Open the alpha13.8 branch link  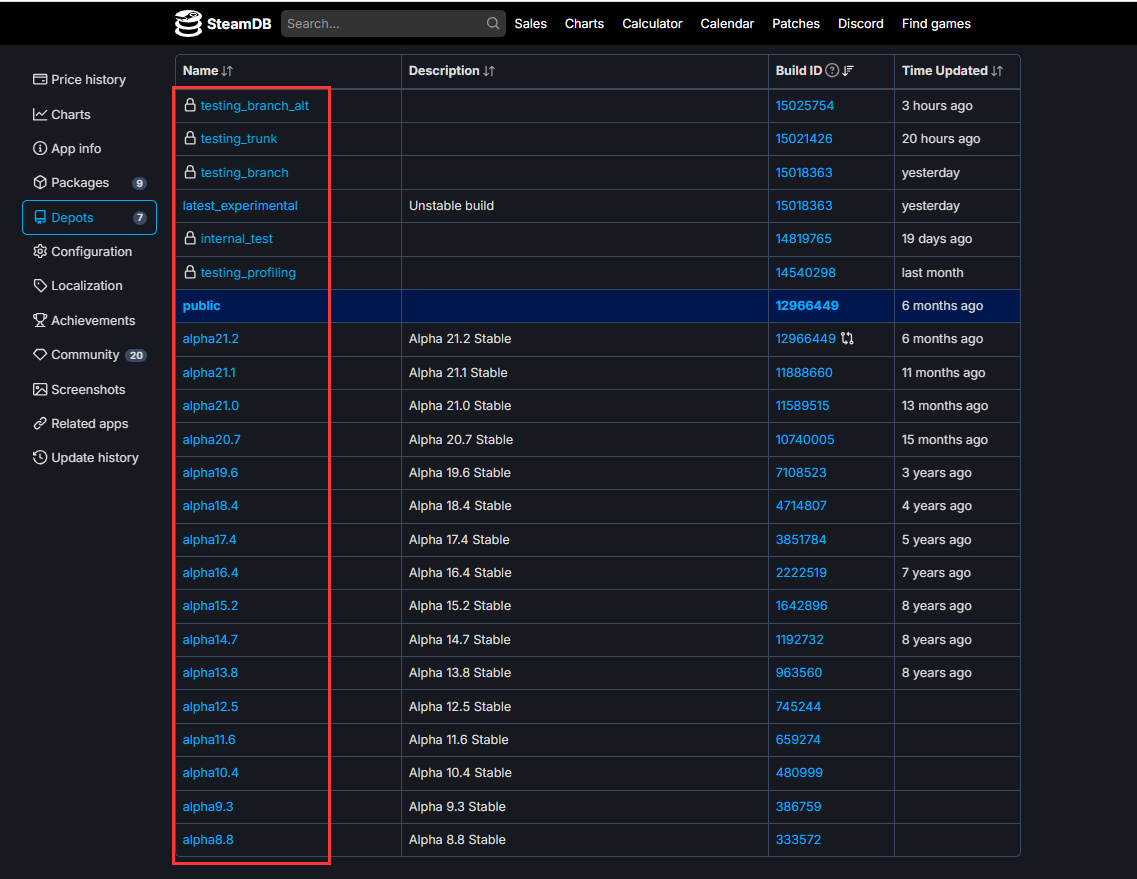click(210, 673)
